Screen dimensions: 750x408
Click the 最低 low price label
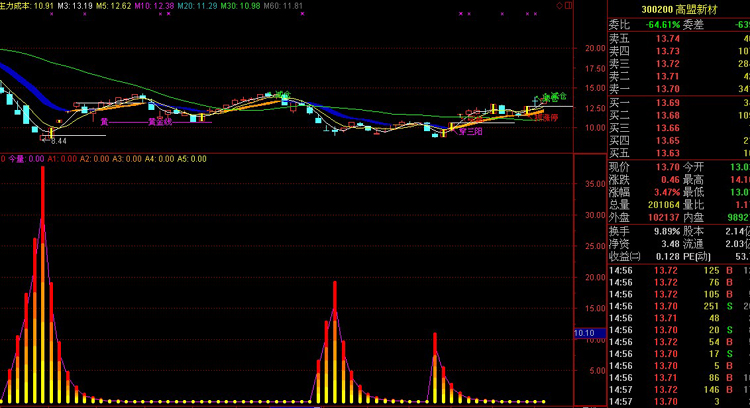(x=693, y=192)
